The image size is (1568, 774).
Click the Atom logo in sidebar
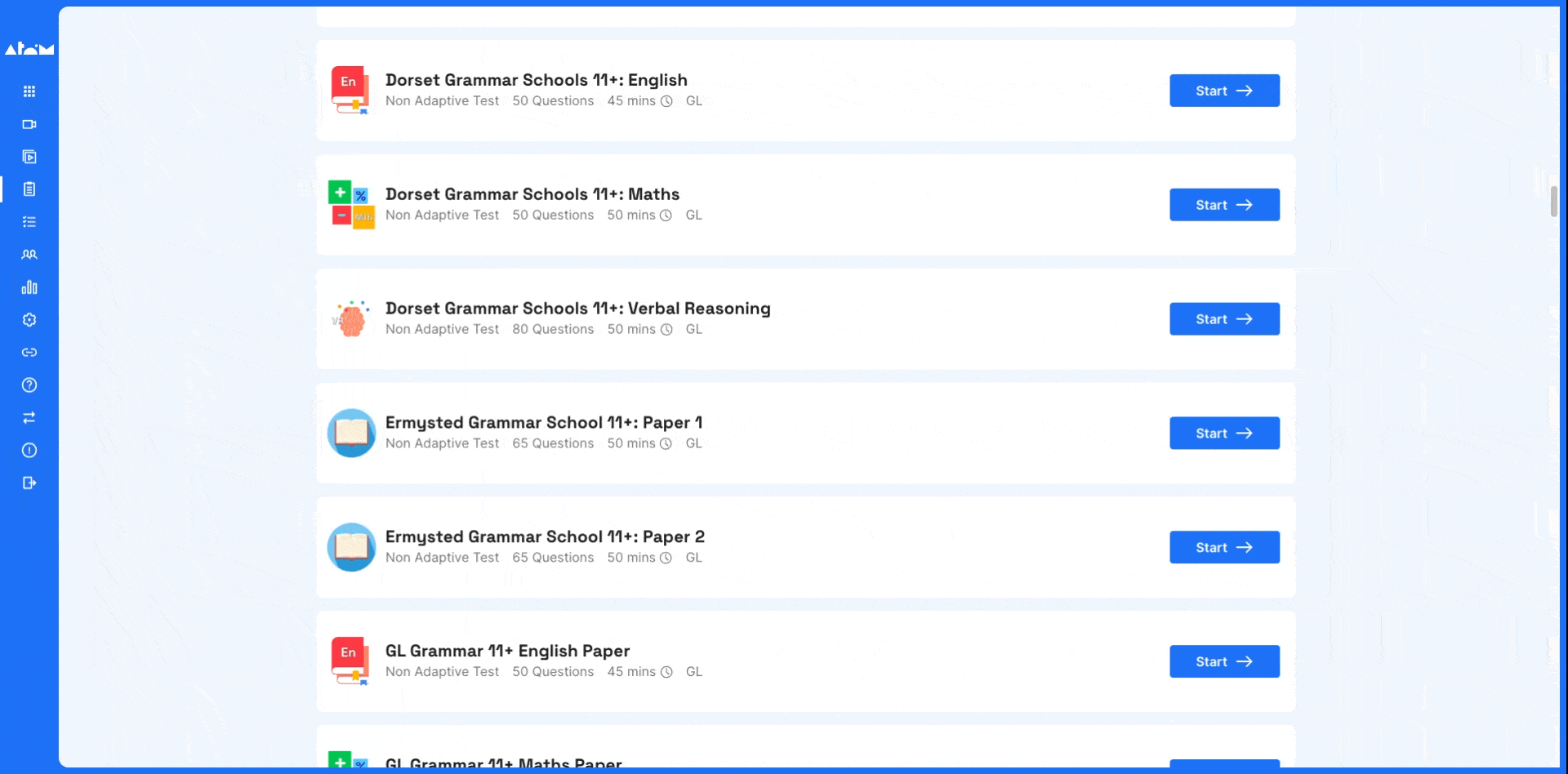[29, 49]
